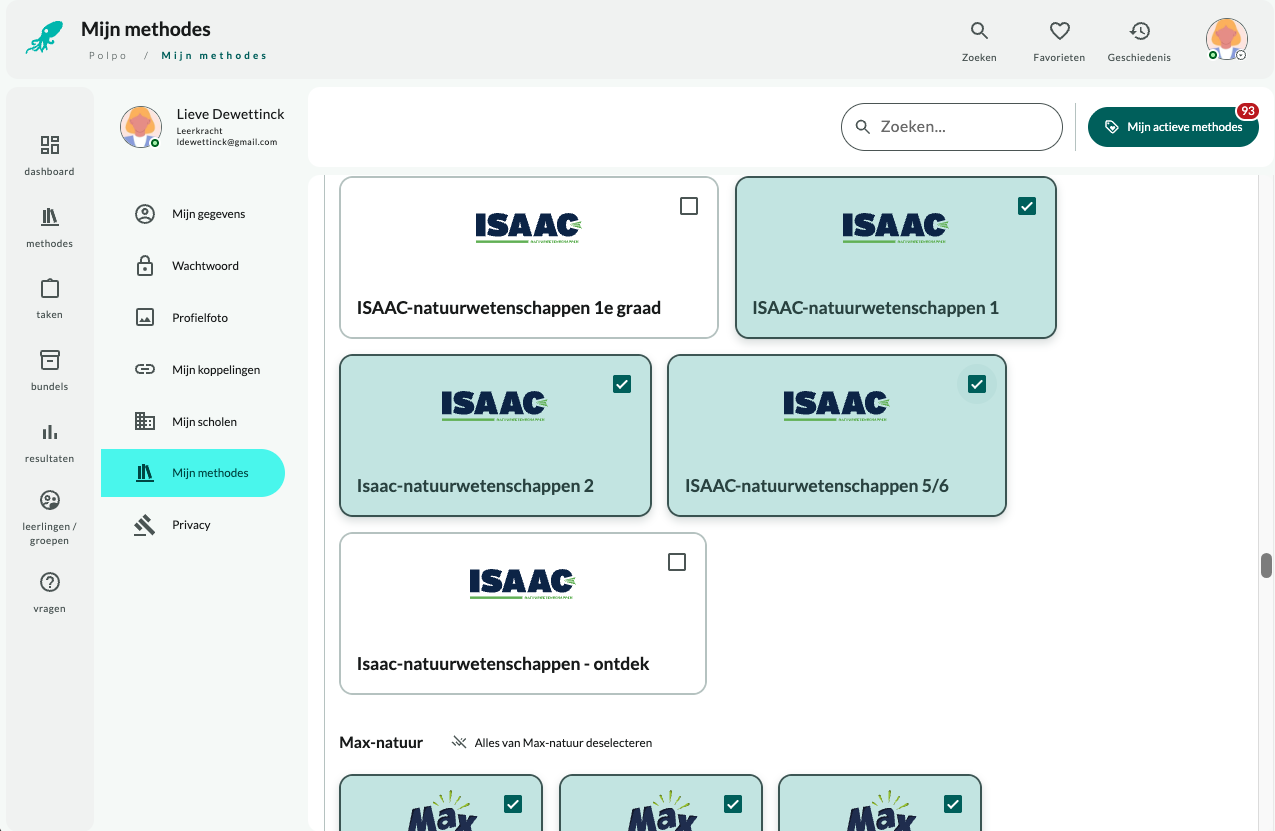Uncheck first Max-natuur card checkbox
This screenshot has height=831, width=1275.
[513, 804]
